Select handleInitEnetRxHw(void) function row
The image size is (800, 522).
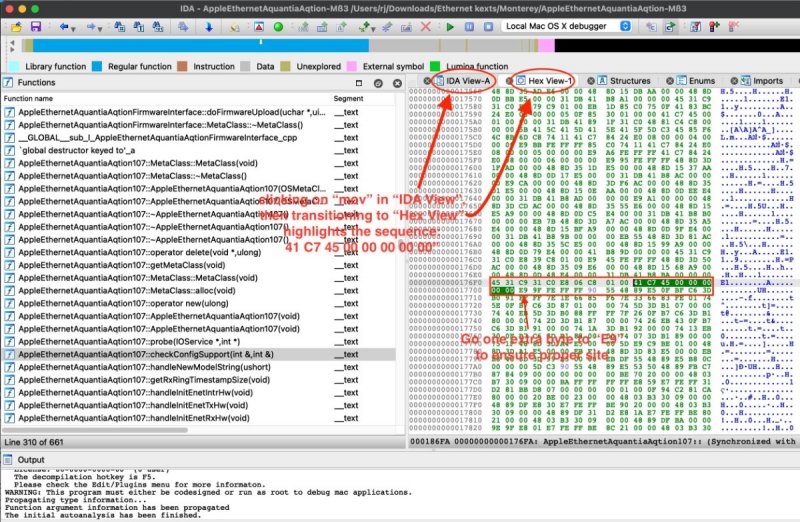click(x=199, y=418)
